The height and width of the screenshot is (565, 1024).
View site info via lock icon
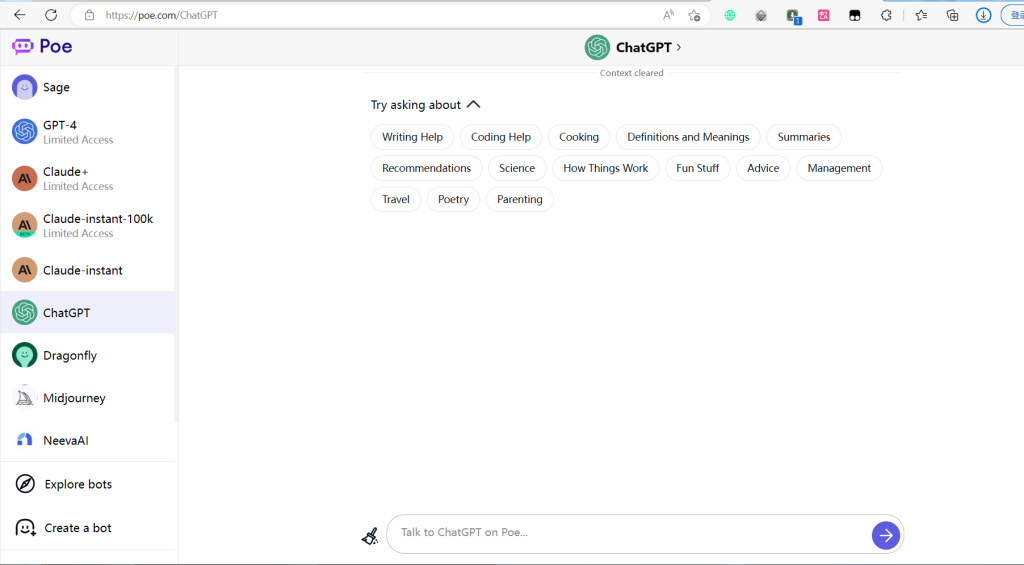point(89,14)
